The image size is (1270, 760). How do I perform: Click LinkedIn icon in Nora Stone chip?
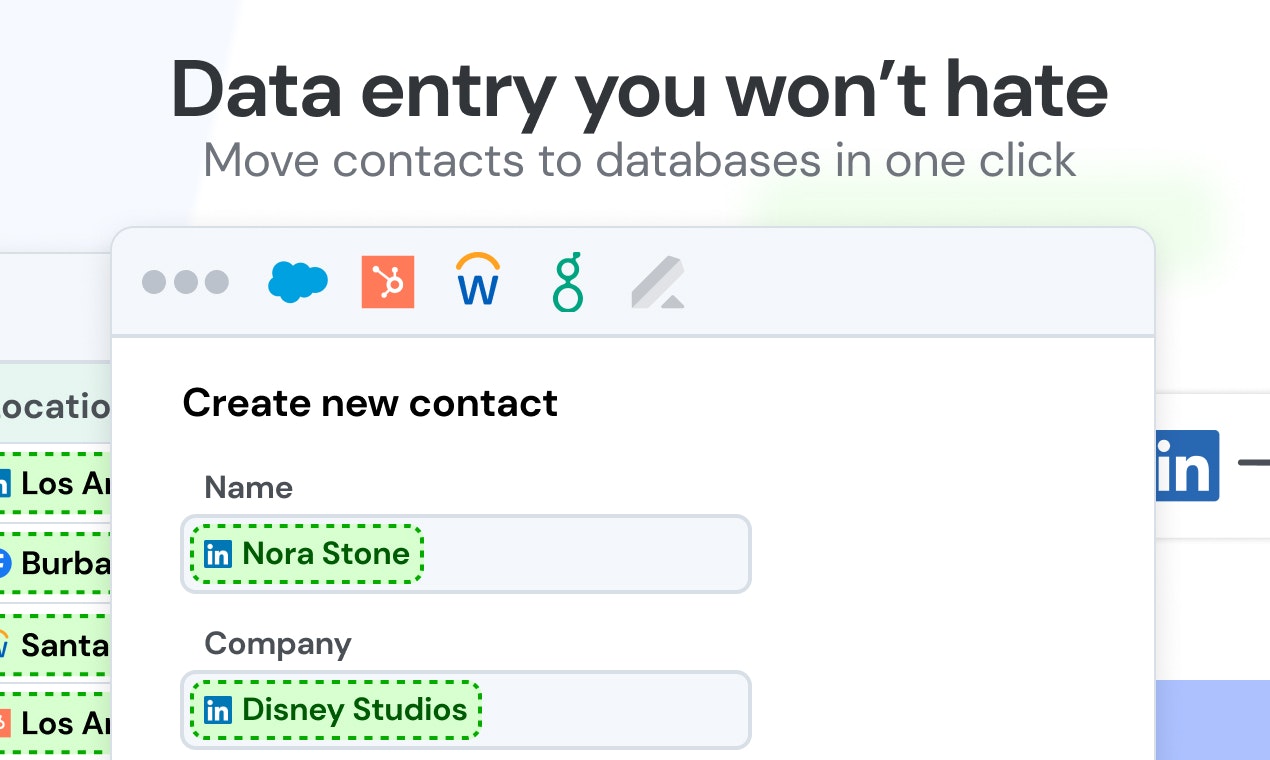click(218, 554)
